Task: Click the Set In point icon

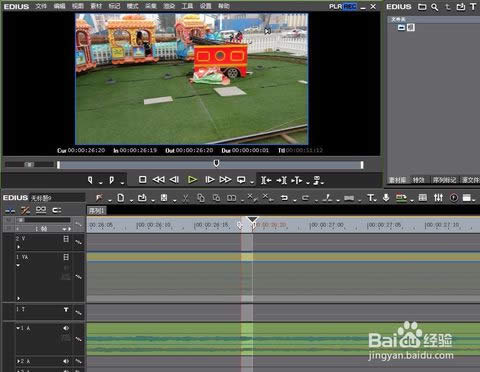Action: 90,180
